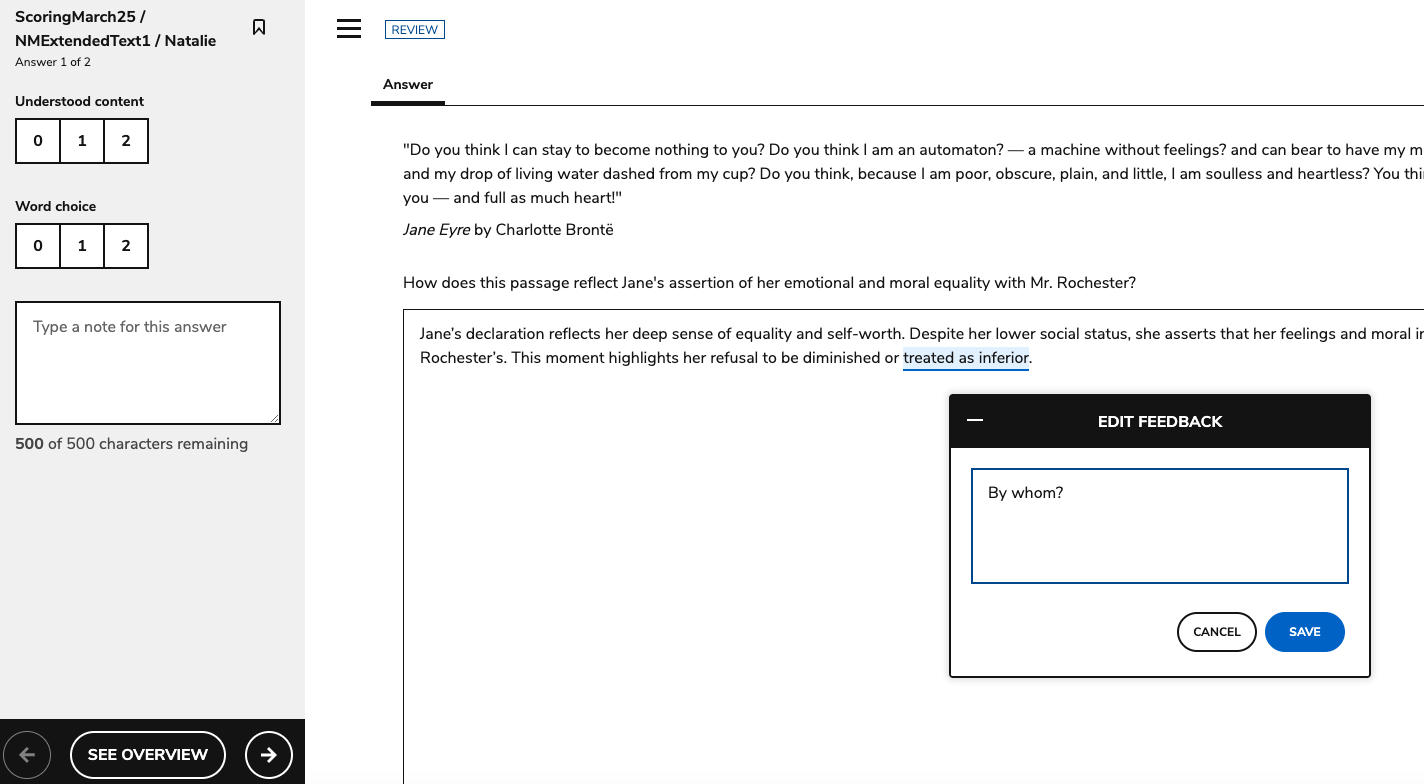Open the See Overview button
The height and width of the screenshot is (784, 1424).
148,755
